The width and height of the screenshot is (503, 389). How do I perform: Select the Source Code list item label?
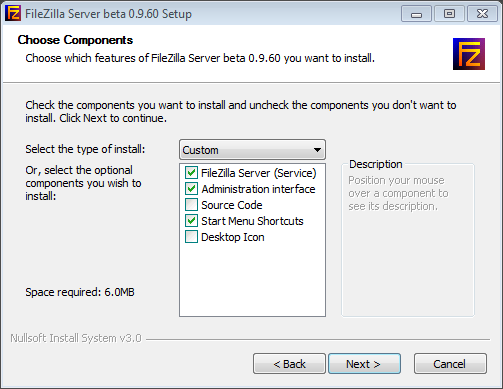232,205
